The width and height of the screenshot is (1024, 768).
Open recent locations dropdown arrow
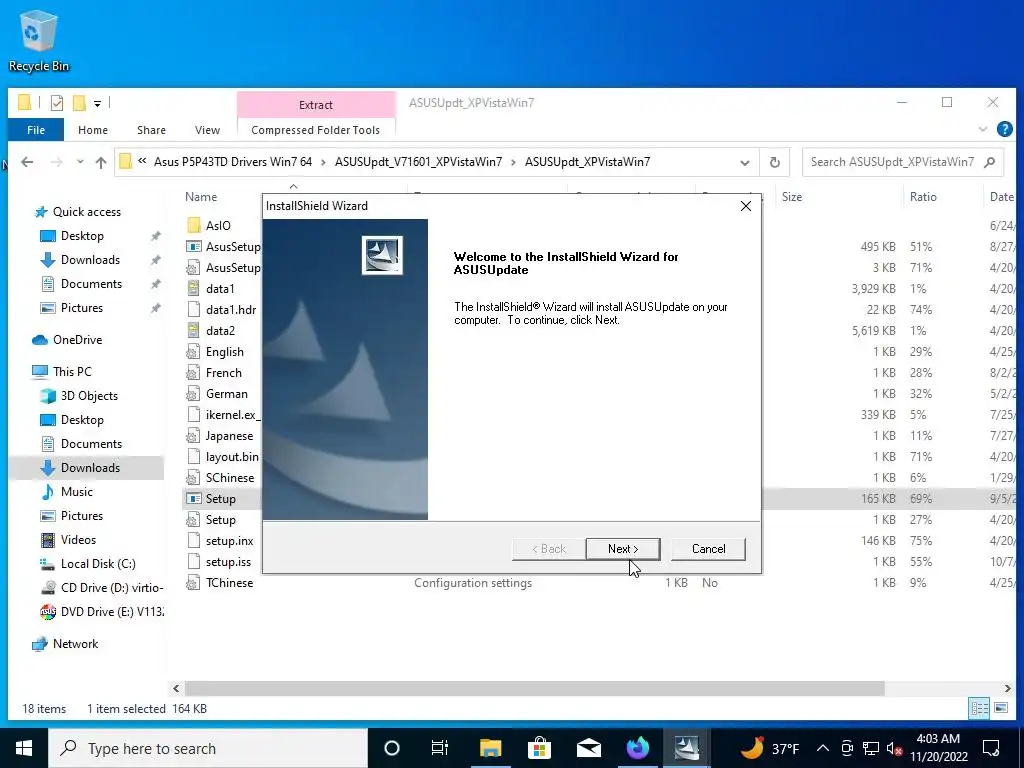[80, 162]
